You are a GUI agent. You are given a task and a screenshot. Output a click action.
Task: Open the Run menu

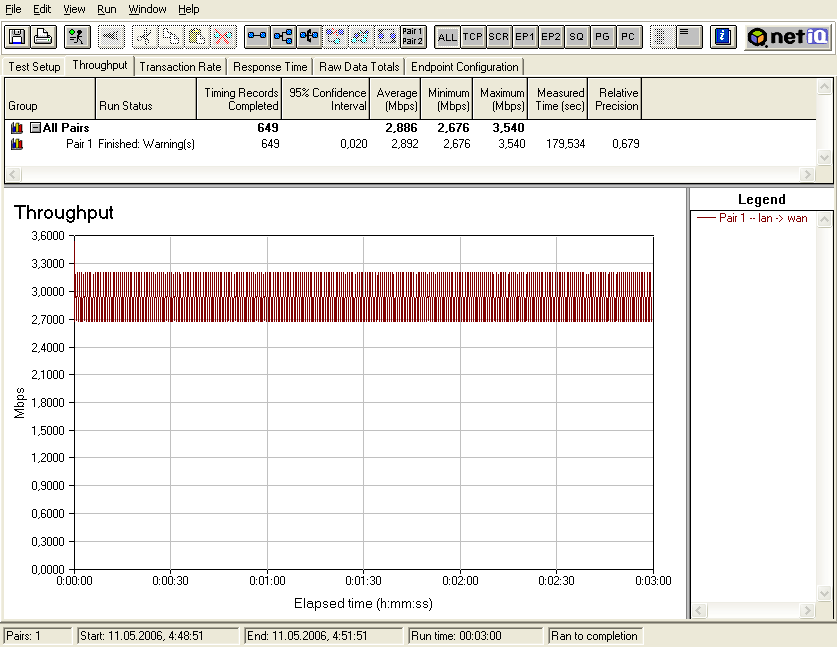(x=106, y=9)
